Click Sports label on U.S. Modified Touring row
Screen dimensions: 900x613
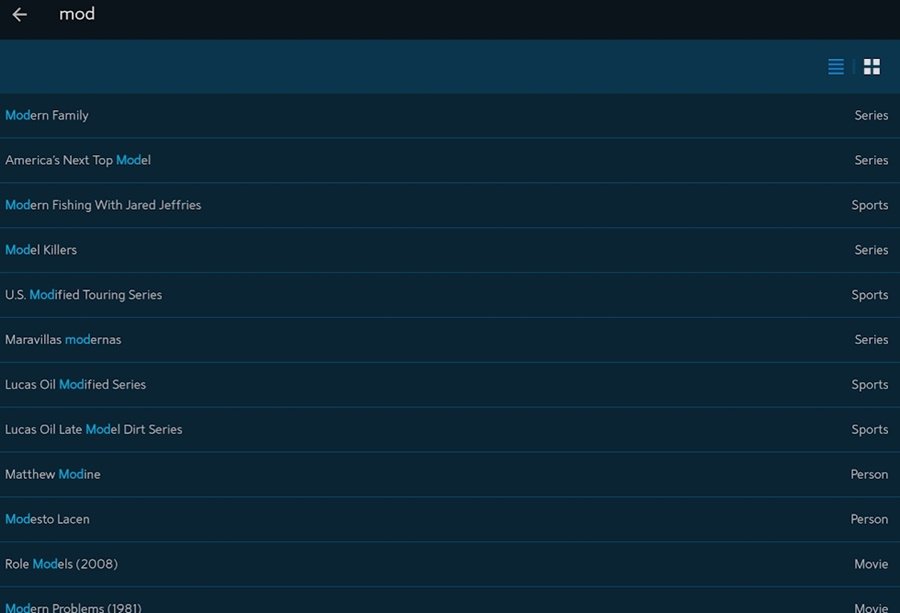click(x=870, y=295)
